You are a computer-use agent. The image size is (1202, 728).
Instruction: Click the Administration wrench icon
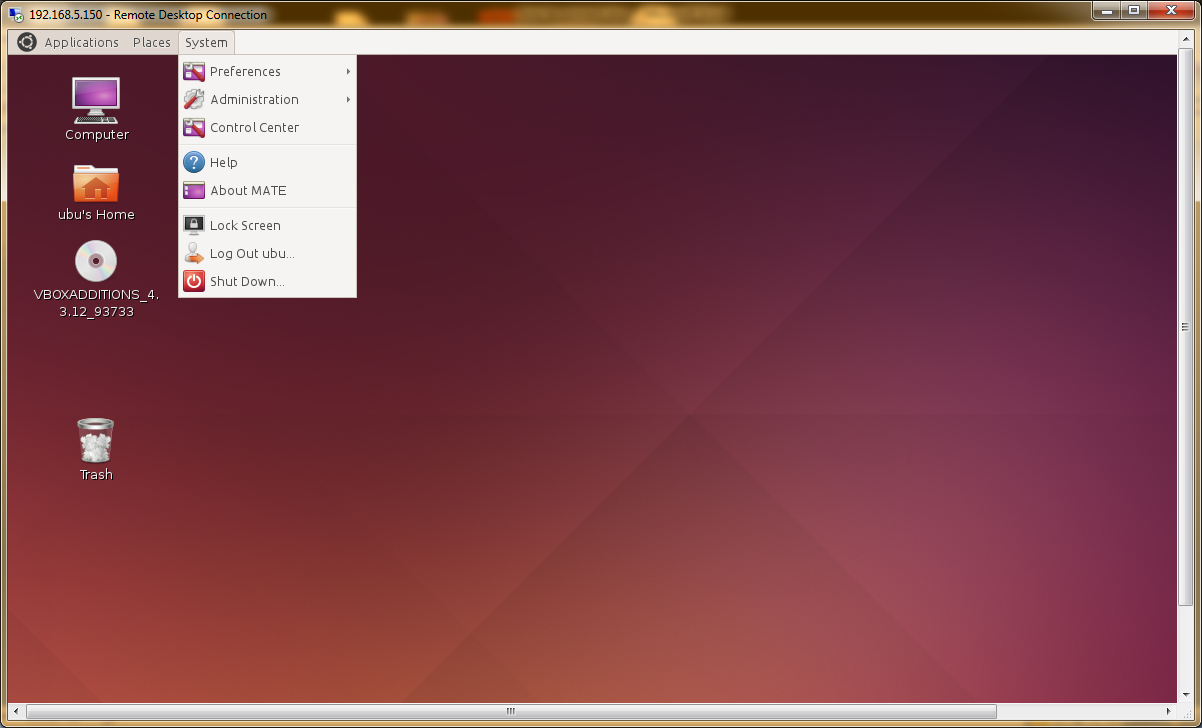pyautogui.click(x=194, y=100)
